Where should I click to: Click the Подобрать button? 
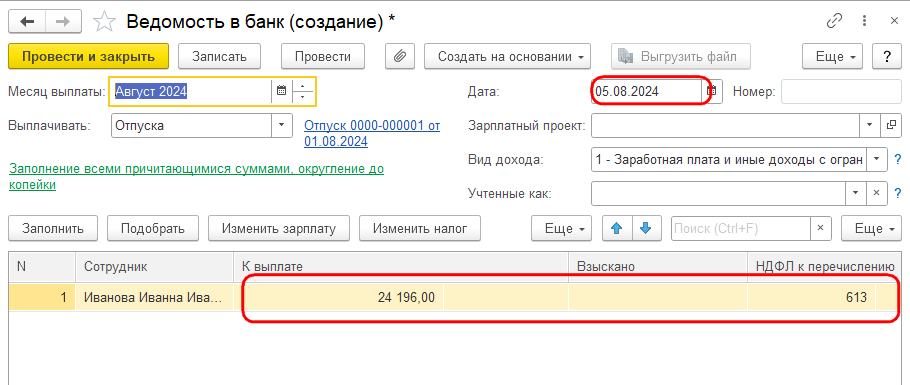point(153,229)
